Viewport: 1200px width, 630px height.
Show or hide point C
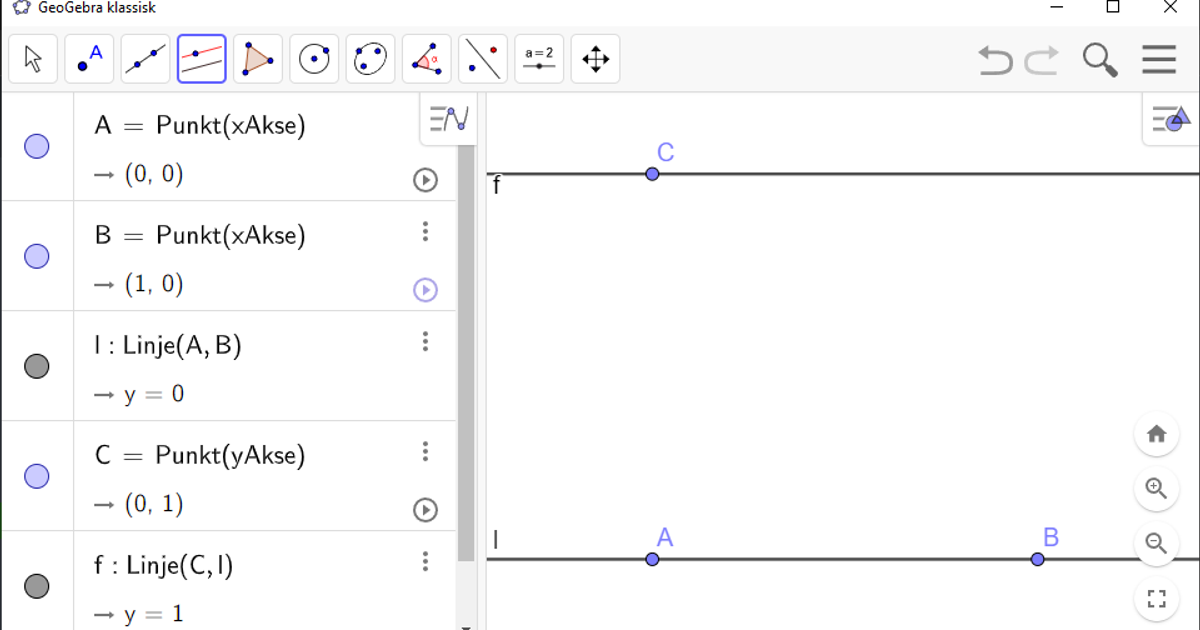tap(37, 476)
